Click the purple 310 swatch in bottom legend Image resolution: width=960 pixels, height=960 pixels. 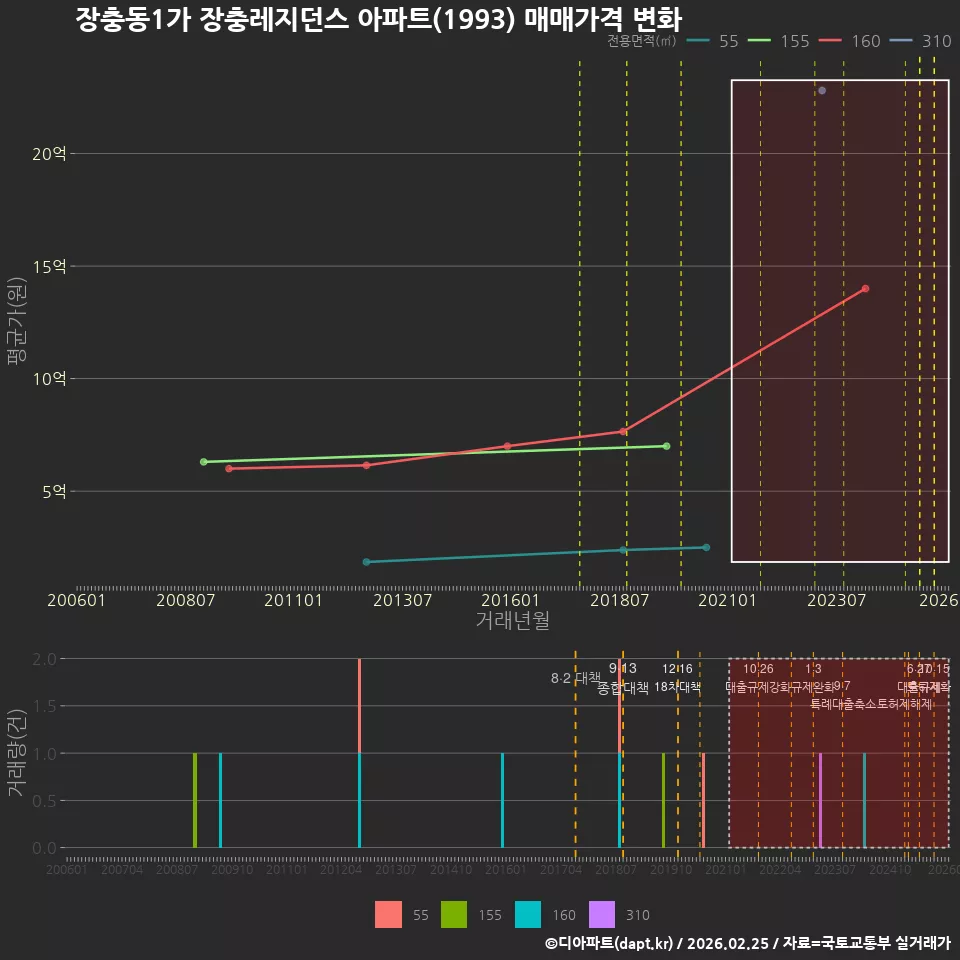[601, 915]
